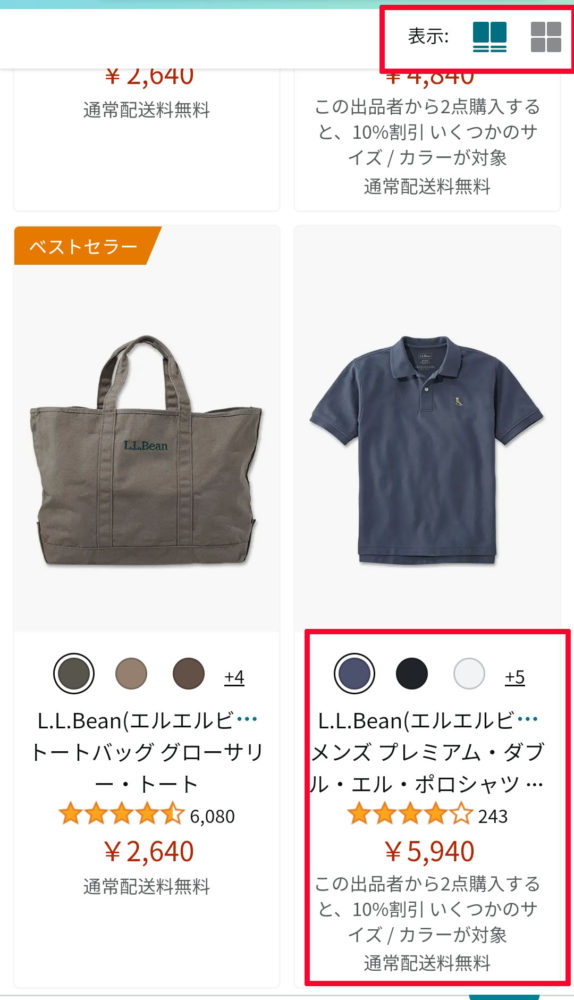Open トートバッグ グローサリー・トート product title
Screen dimensions: 574x1000
click(x=147, y=768)
